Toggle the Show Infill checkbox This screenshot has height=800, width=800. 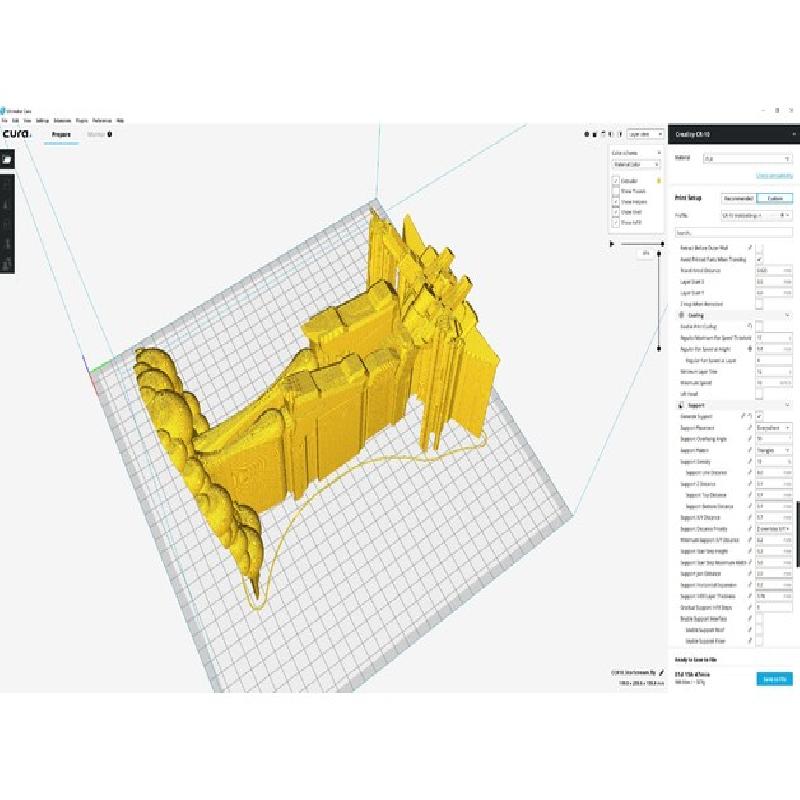pyautogui.click(x=616, y=222)
